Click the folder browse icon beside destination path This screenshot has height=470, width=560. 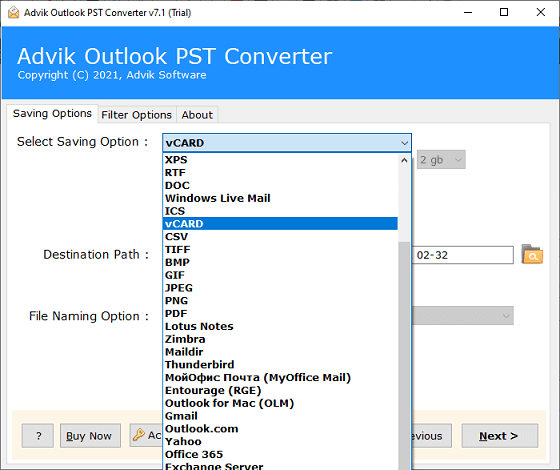pyautogui.click(x=532, y=255)
